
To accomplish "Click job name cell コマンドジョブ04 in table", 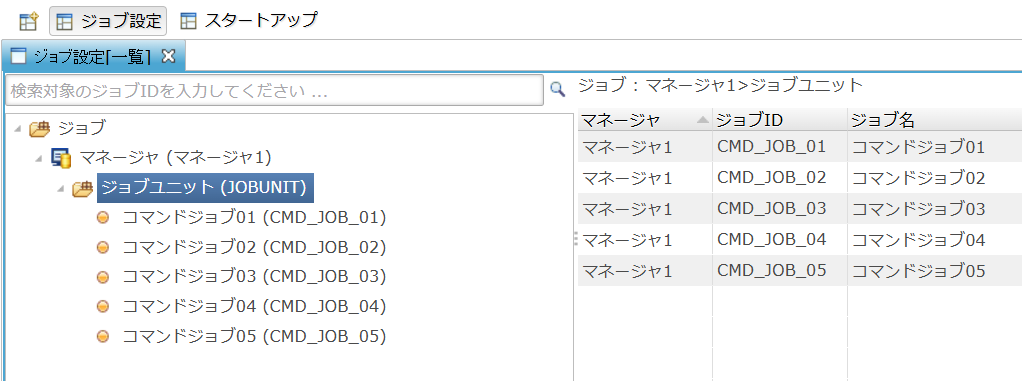I will click(x=935, y=239).
